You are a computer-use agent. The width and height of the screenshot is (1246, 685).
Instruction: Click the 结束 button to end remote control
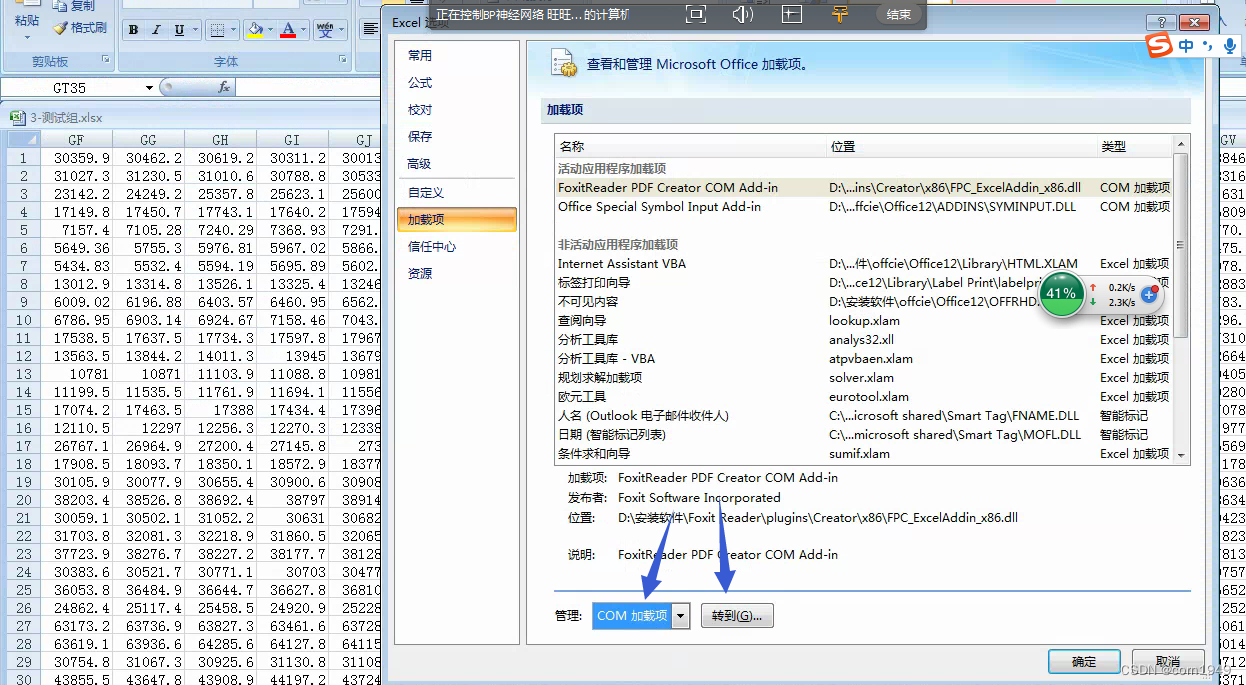(x=899, y=14)
